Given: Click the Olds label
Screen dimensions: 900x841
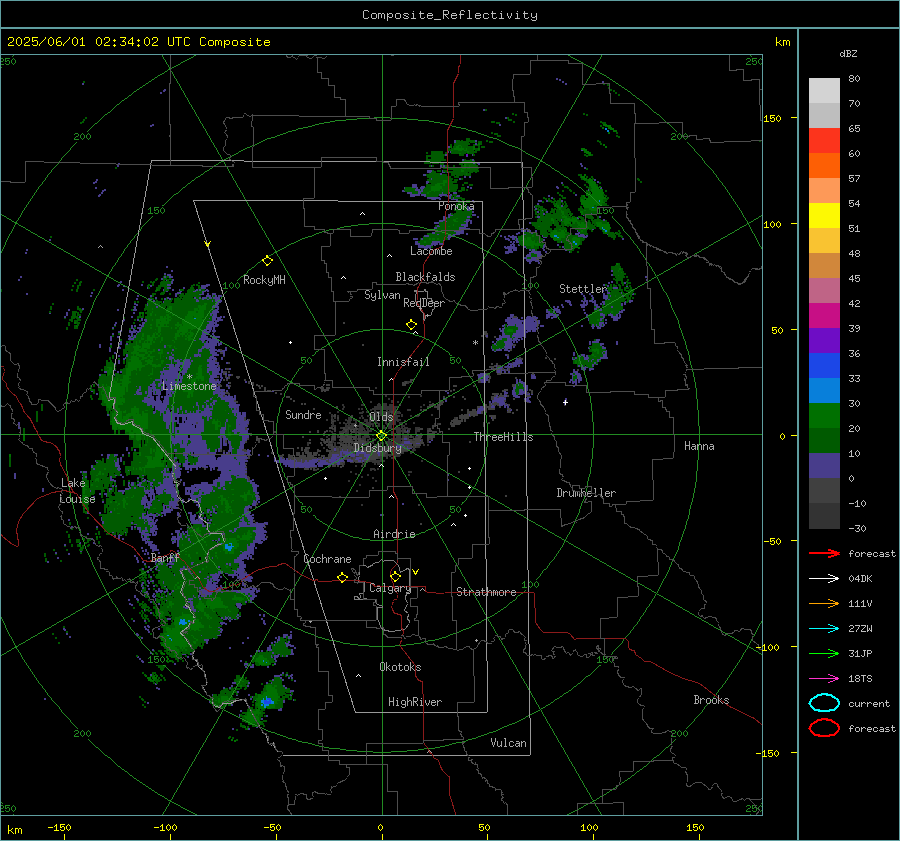Looking at the screenshot, I should click(x=381, y=417).
